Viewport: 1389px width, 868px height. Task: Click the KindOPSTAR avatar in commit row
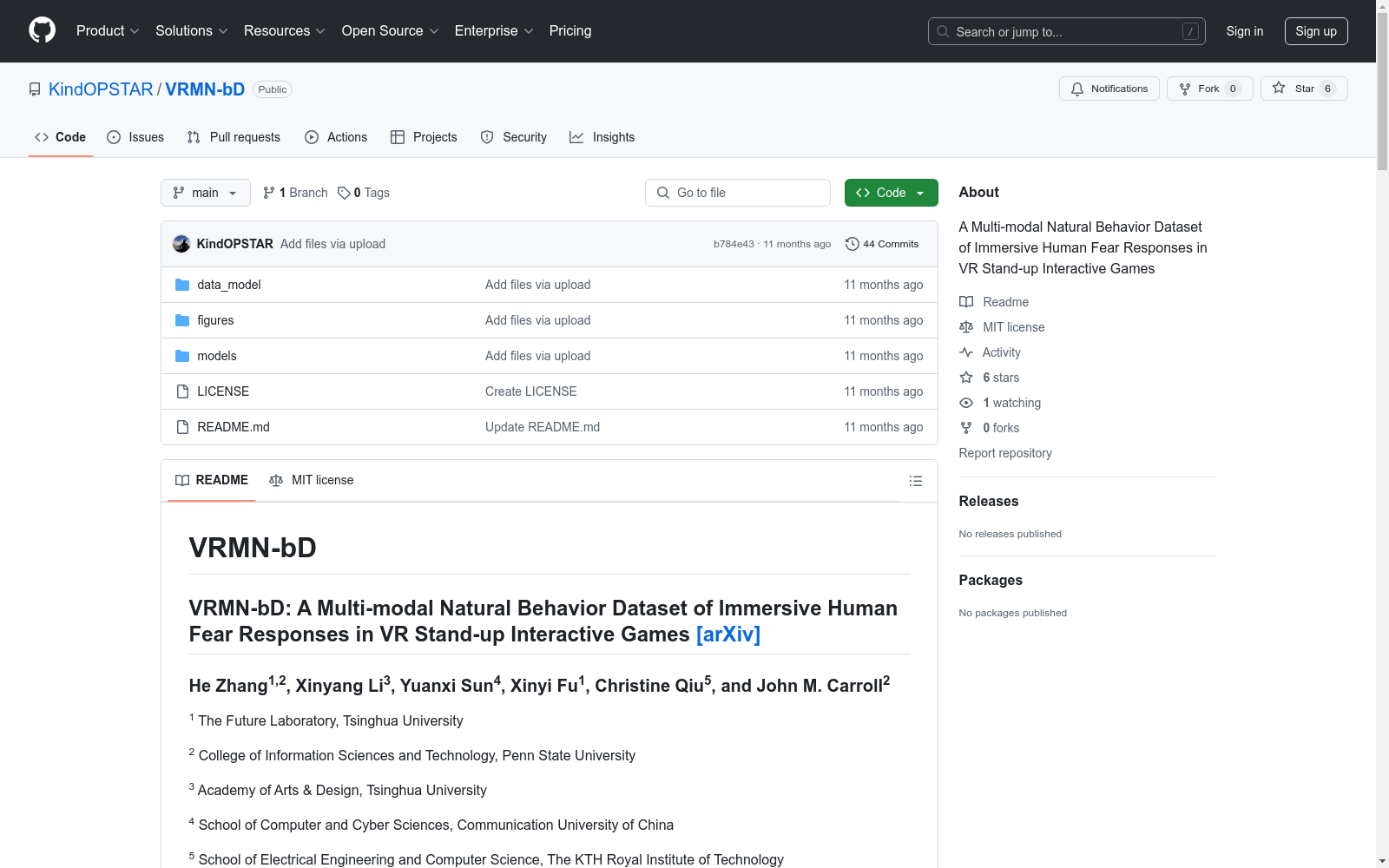tap(181, 244)
